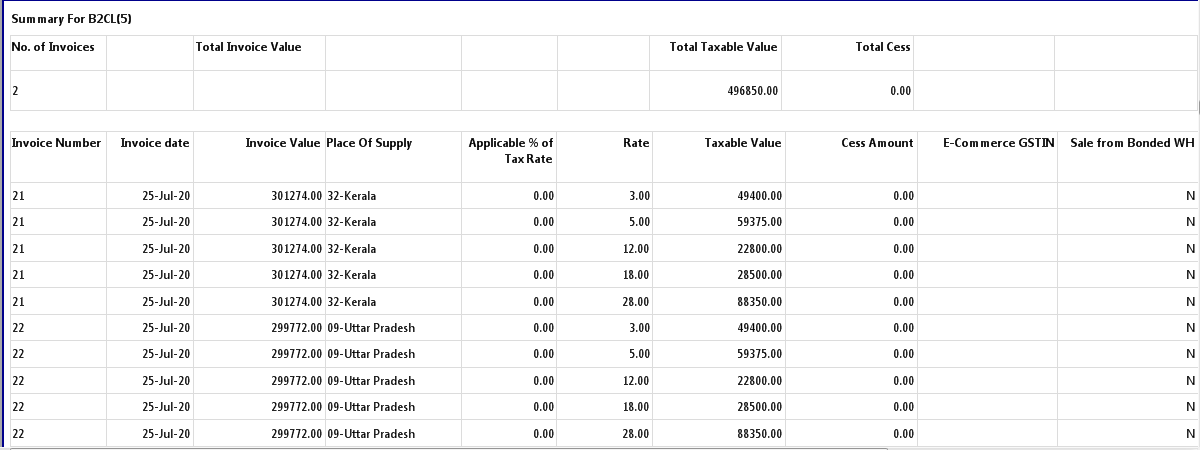Click the "Rate" column header
This screenshot has height=450, width=1200.
(x=635, y=143)
